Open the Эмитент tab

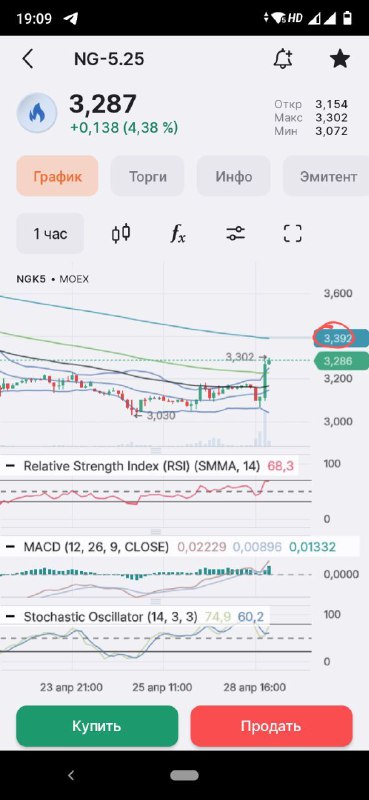(327, 177)
